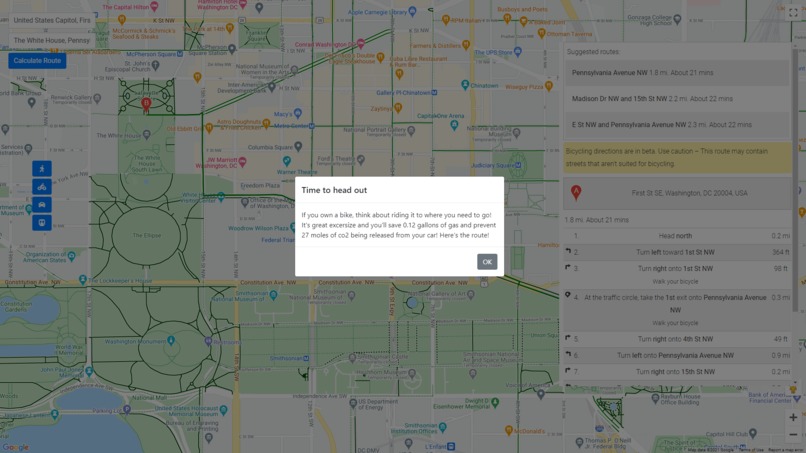The height and width of the screenshot is (453, 806).
Task: Click The Capital Hilton map pin
Action: point(154,7)
